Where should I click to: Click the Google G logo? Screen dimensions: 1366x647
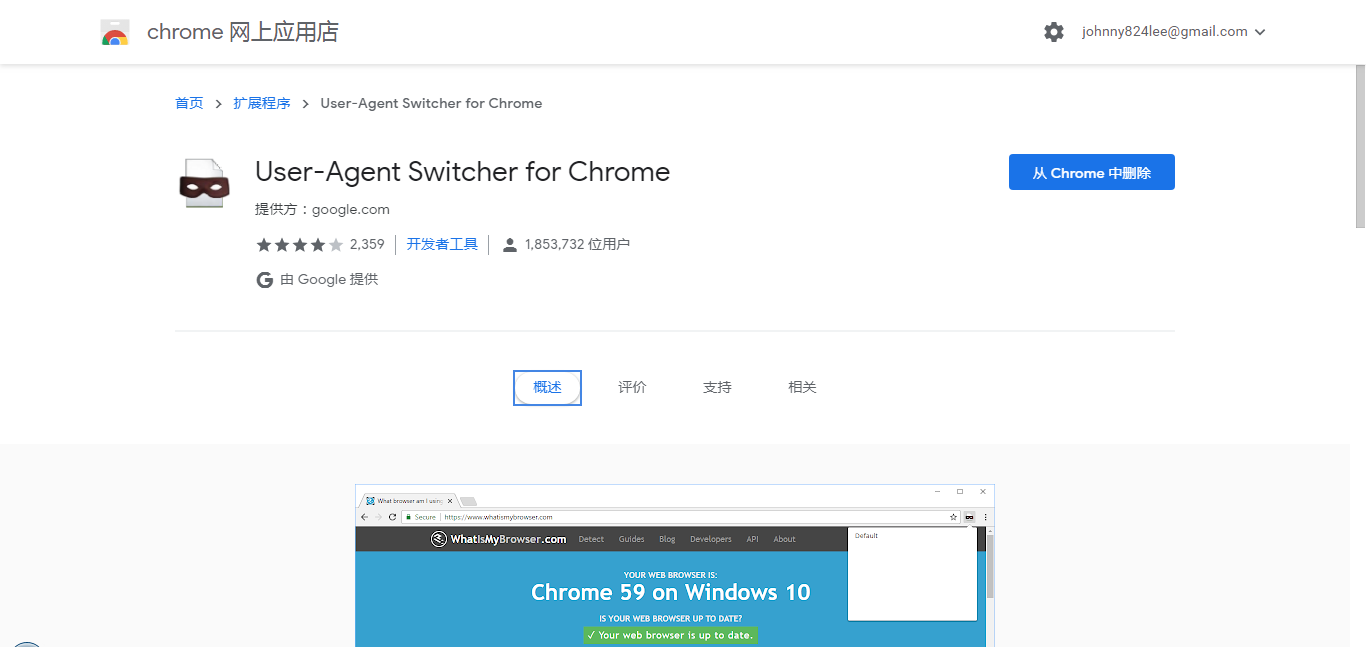click(265, 280)
